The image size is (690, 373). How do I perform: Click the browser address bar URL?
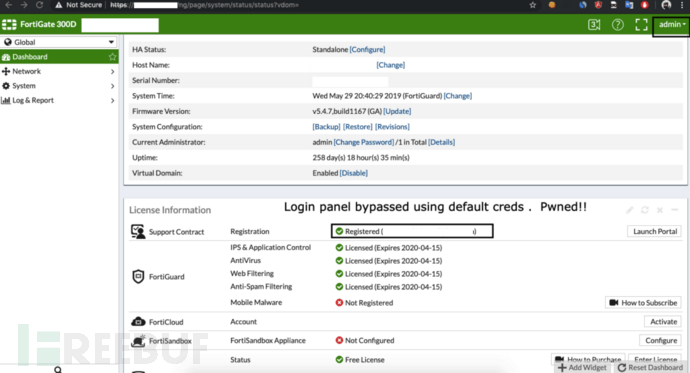pyautogui.click(x=204, y=5)
